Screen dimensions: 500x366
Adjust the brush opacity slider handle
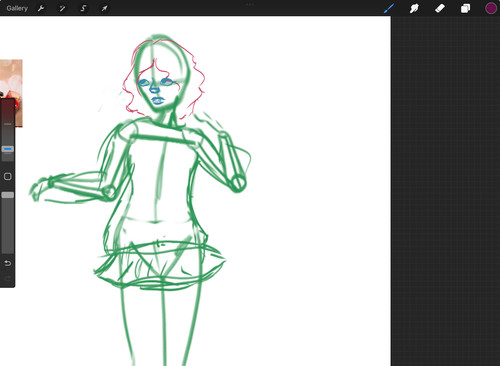point(8,195)
